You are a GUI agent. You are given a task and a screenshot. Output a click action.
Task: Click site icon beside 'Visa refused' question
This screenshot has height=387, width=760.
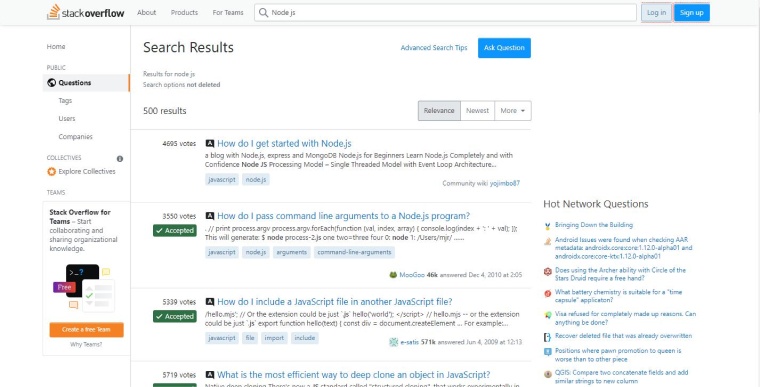(x=548, y=315)
